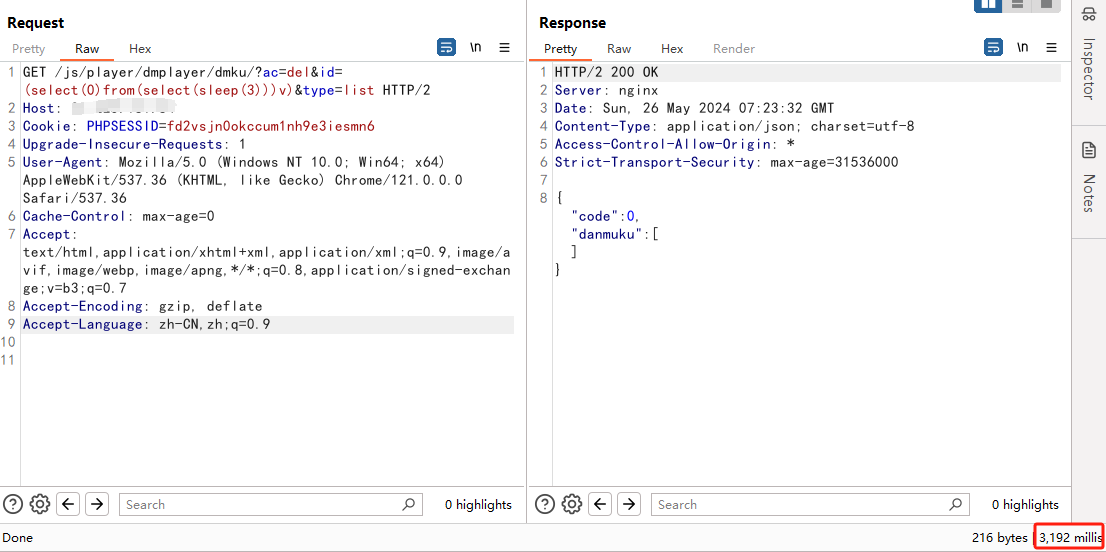Click 'Strict-Transport-Security' response header

pos(727,162)
